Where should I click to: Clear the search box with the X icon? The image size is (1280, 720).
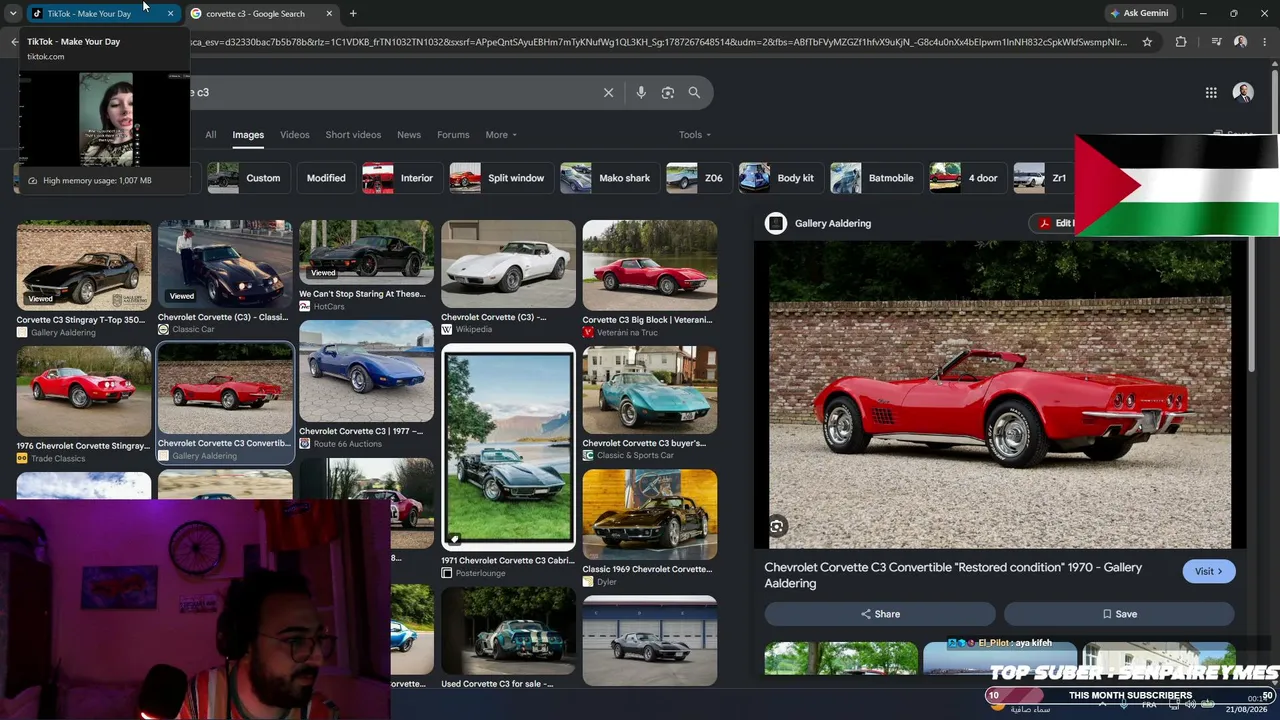[608, 92]
